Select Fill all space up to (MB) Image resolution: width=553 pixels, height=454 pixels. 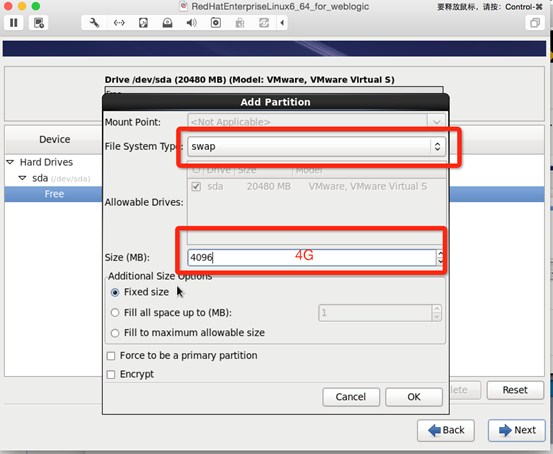(x=115, y=313)
